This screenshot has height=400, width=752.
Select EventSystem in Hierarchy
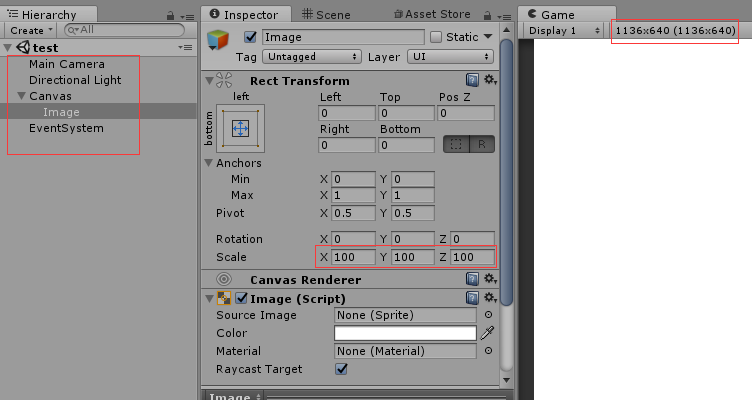pos(66,128)
